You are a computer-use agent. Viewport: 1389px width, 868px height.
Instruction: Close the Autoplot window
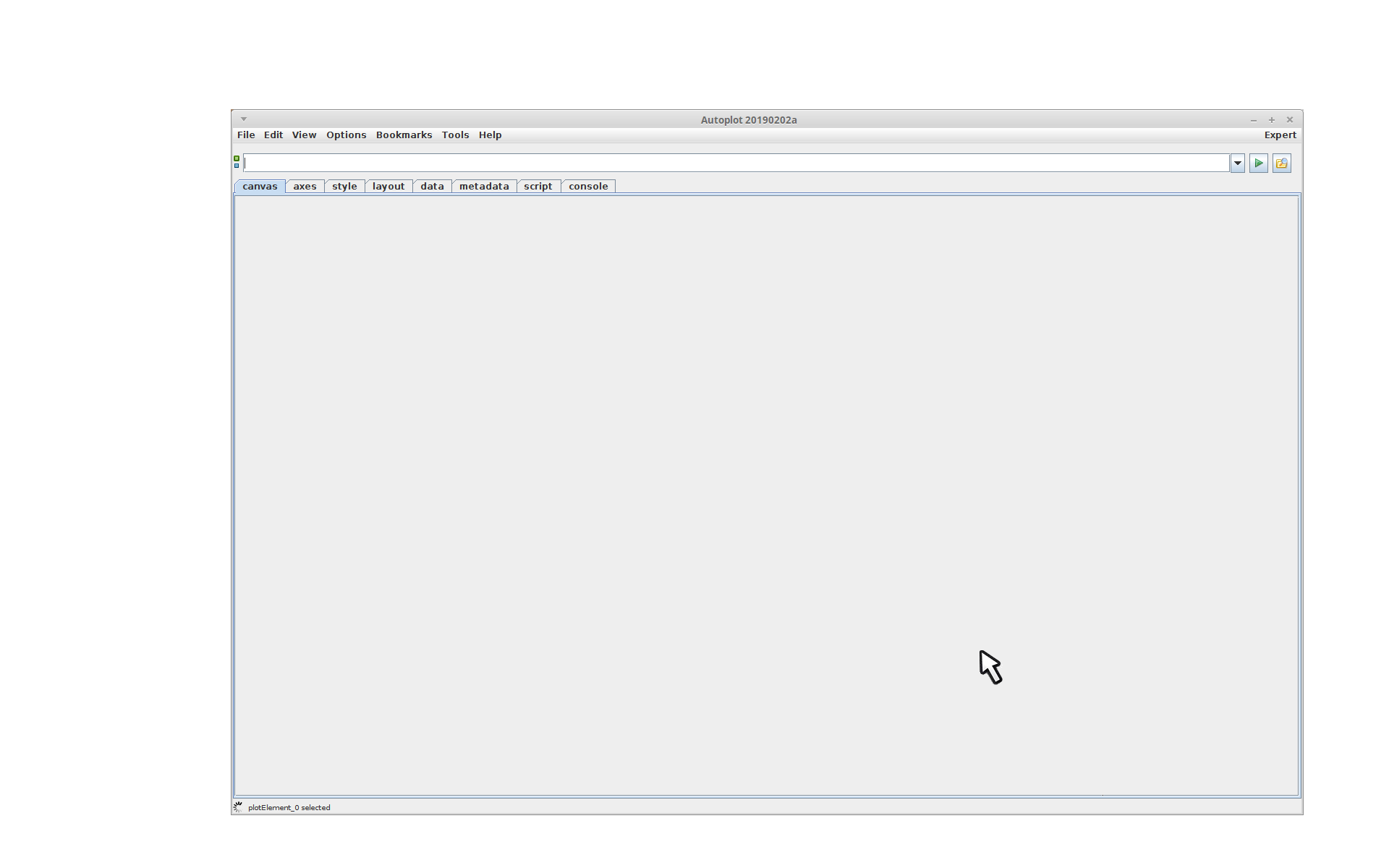[1289, 120]
